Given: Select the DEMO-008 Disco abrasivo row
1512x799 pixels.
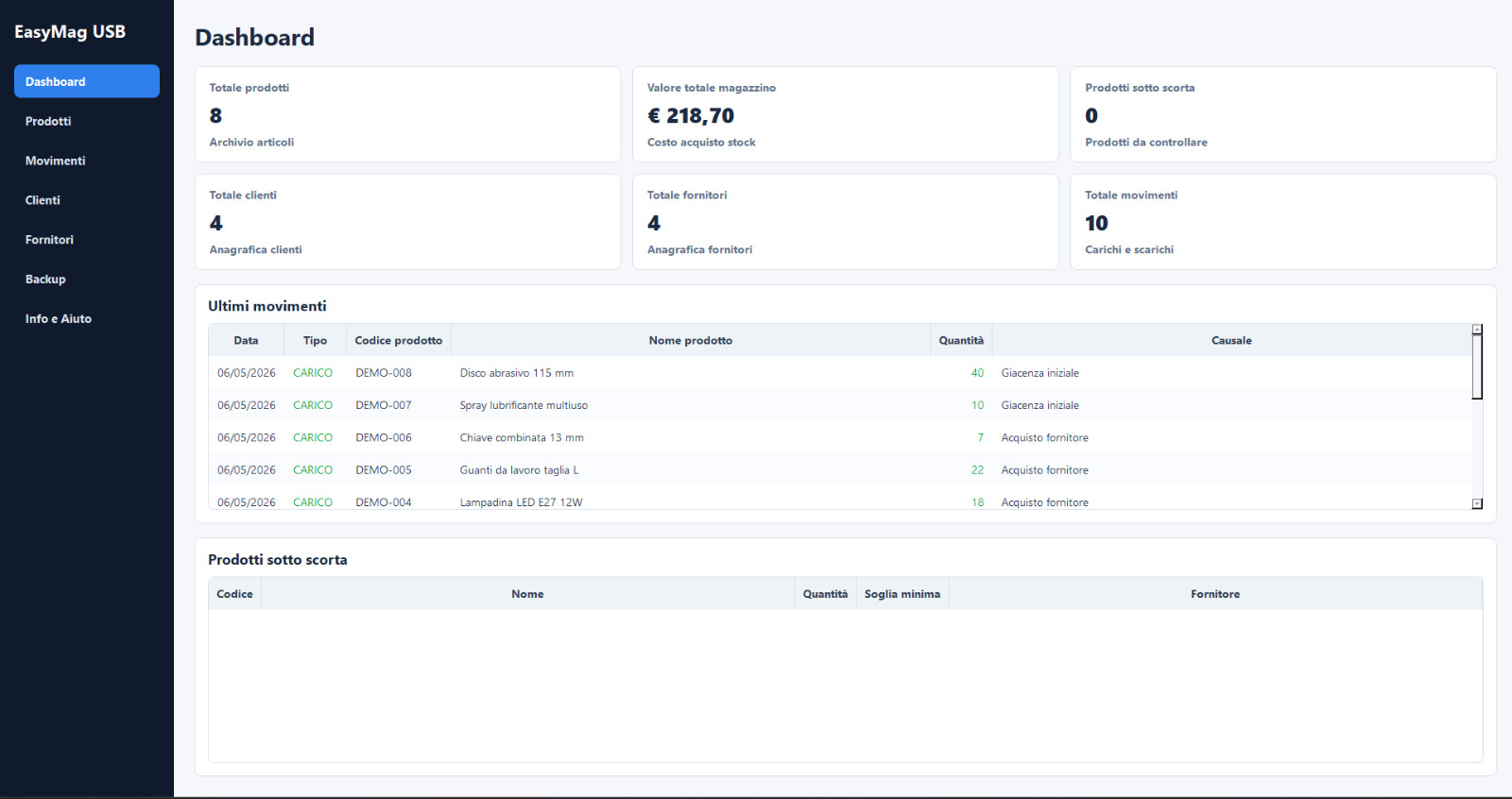Looking at the screenshot, I should (x=840, y=373).
